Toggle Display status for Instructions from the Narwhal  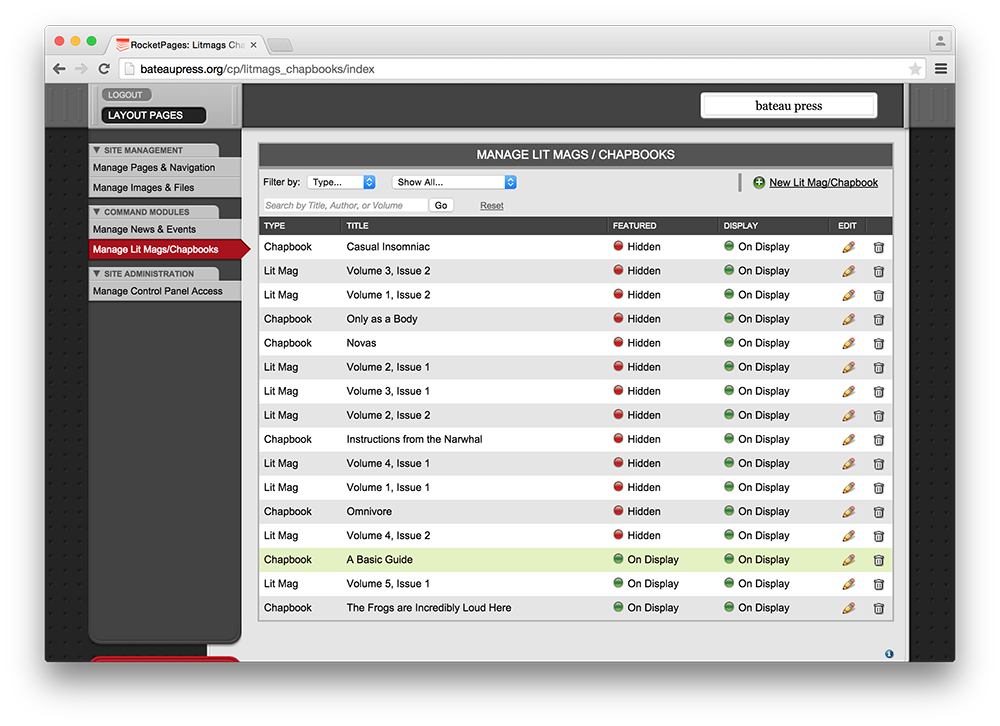coord(729,439)
